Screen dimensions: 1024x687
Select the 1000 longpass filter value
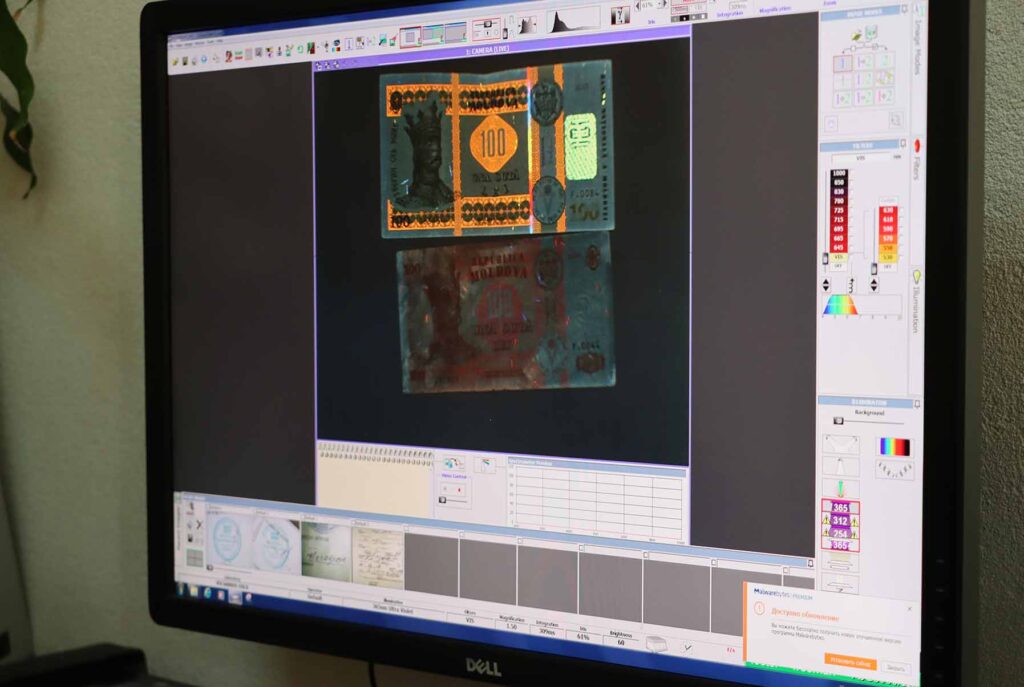point(838,174)
